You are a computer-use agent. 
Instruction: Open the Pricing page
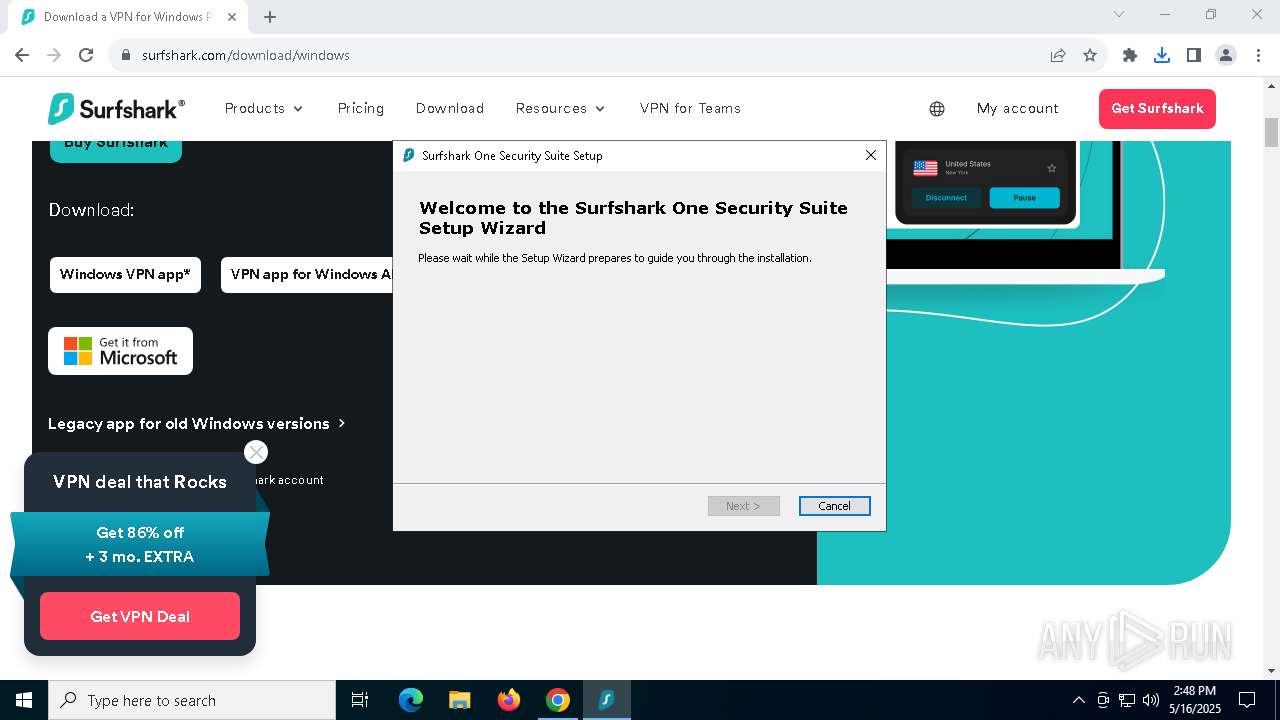(361, 108)
